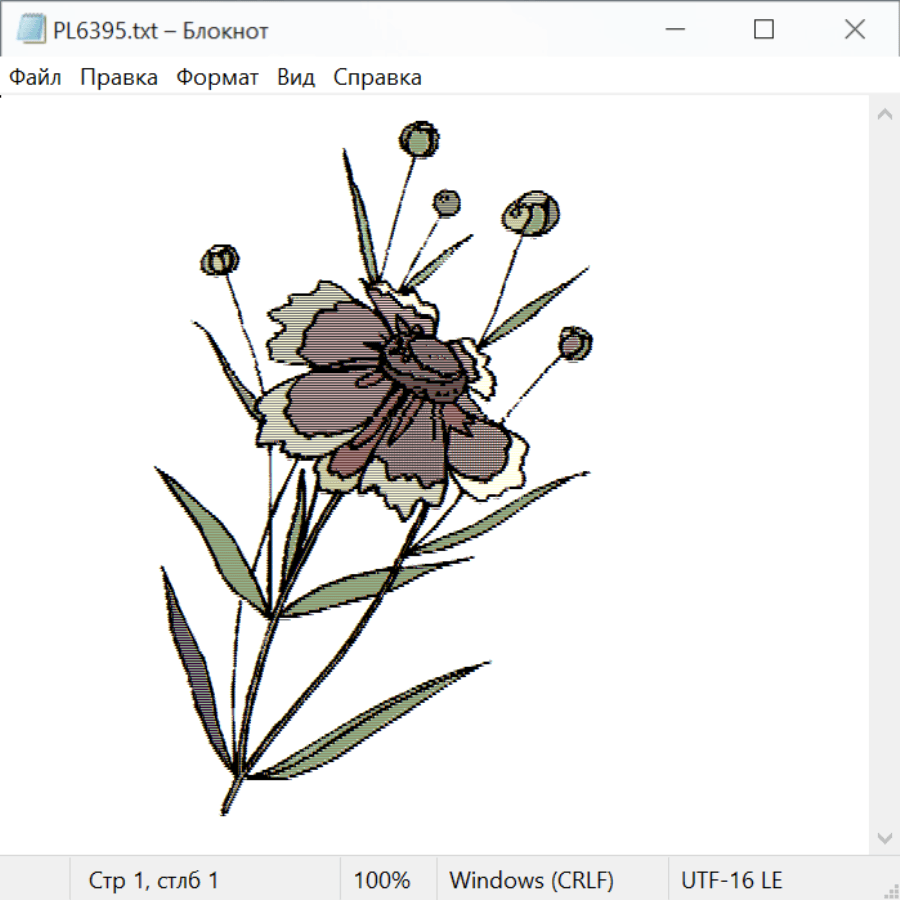Open the Справка menu

[x=377, y=78]
